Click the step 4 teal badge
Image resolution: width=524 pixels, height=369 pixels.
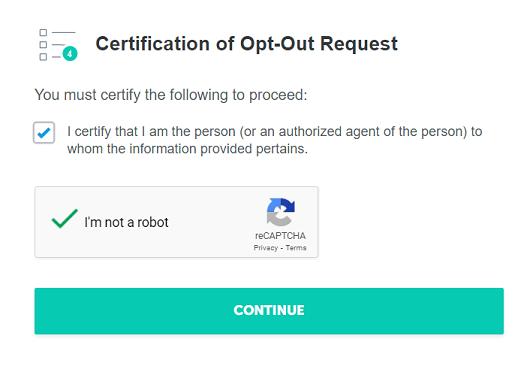(x=70, y=53)
